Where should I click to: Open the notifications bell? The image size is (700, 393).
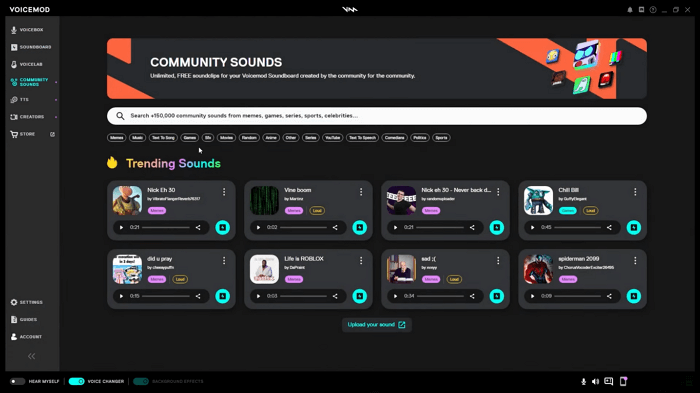point(630,10)
